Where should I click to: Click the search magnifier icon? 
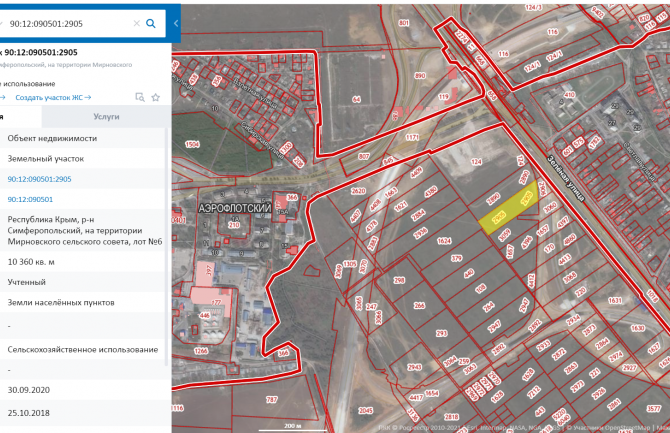pos(151,23)
